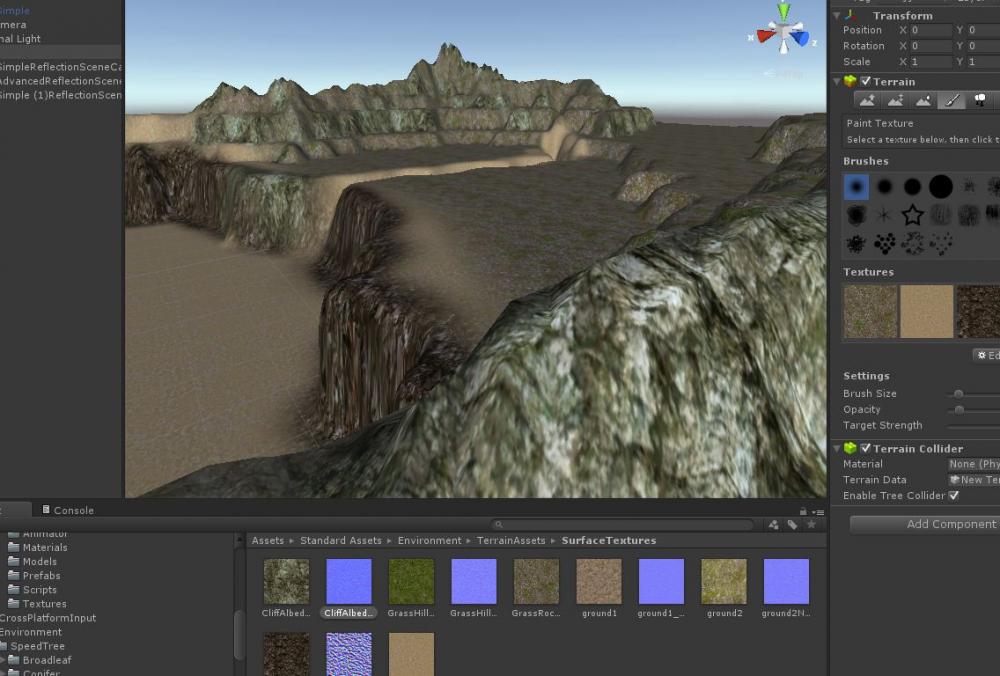Select the Place Trees terrain tool
The height and width of the screenshot is (676, 1000).
(x=980, y=101)
